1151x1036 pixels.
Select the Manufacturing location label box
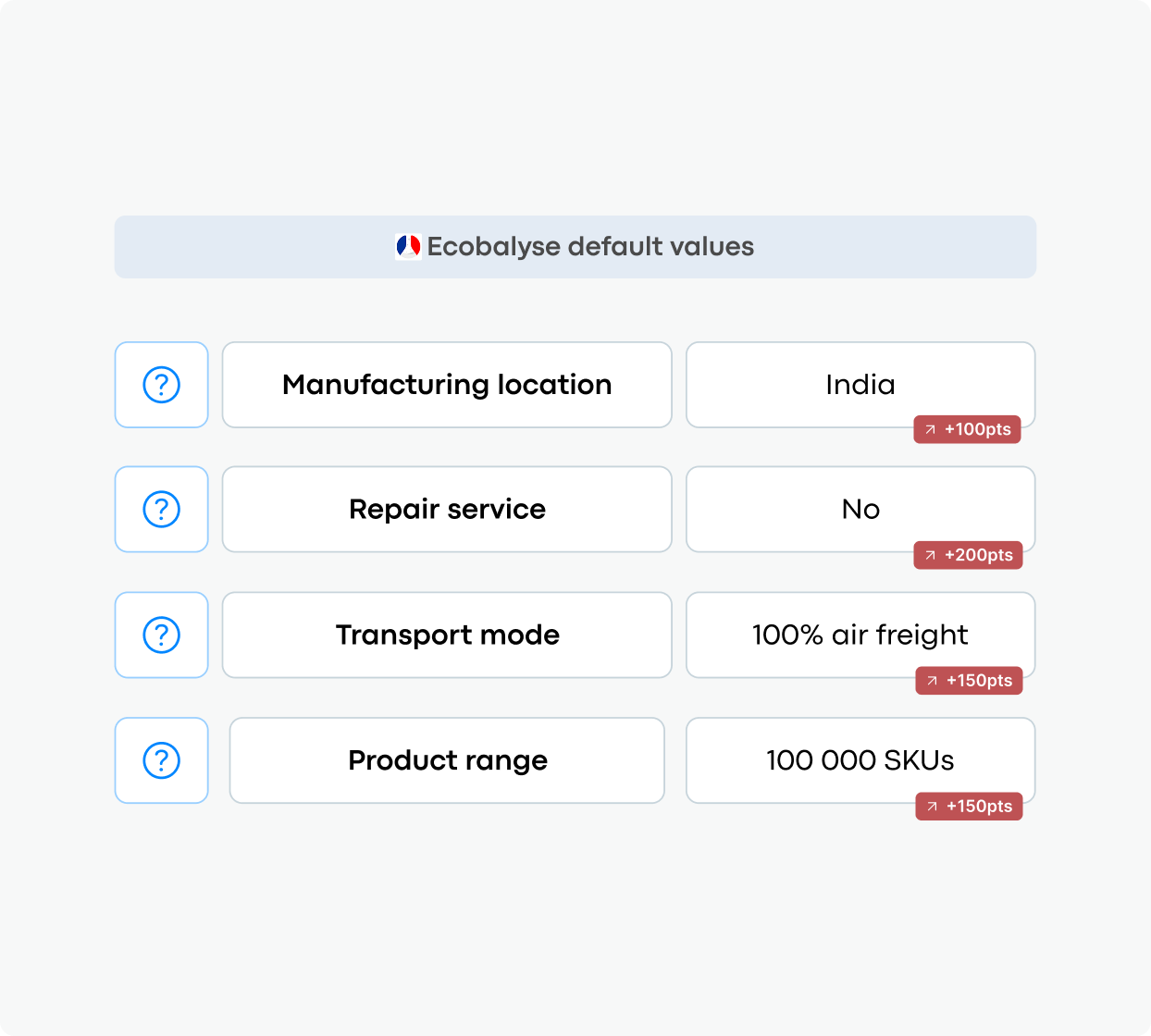447,385
